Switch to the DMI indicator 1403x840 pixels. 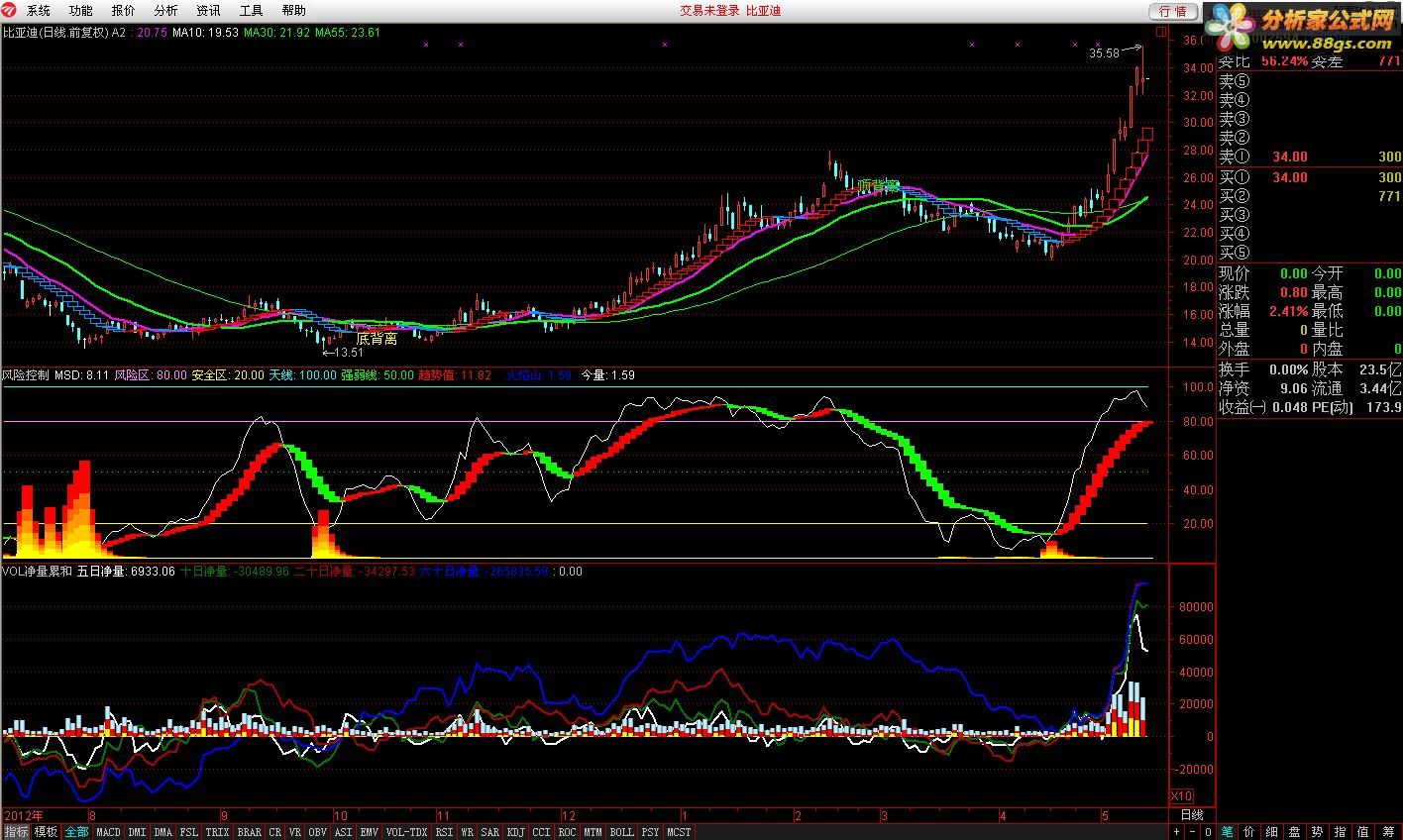pos(138,832)
